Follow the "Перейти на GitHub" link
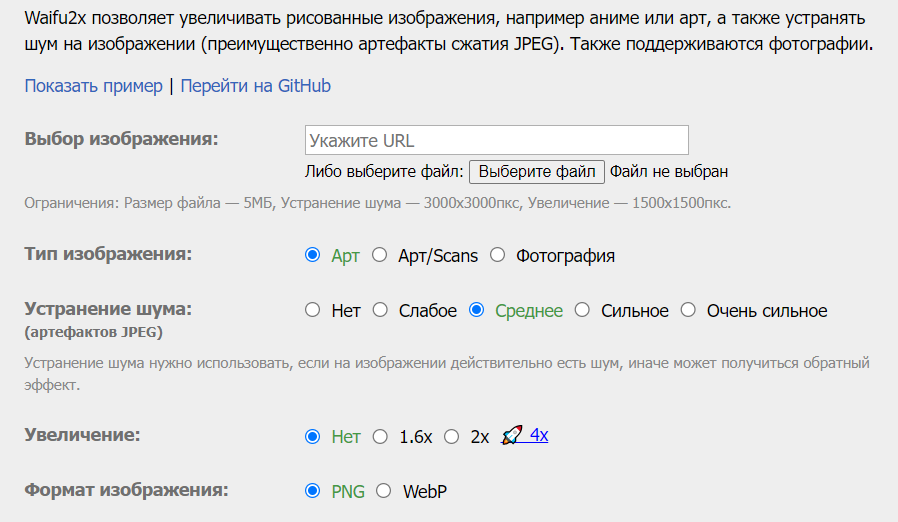The width and height of the screenshot is (898, 522). click(x=255, y=86)
